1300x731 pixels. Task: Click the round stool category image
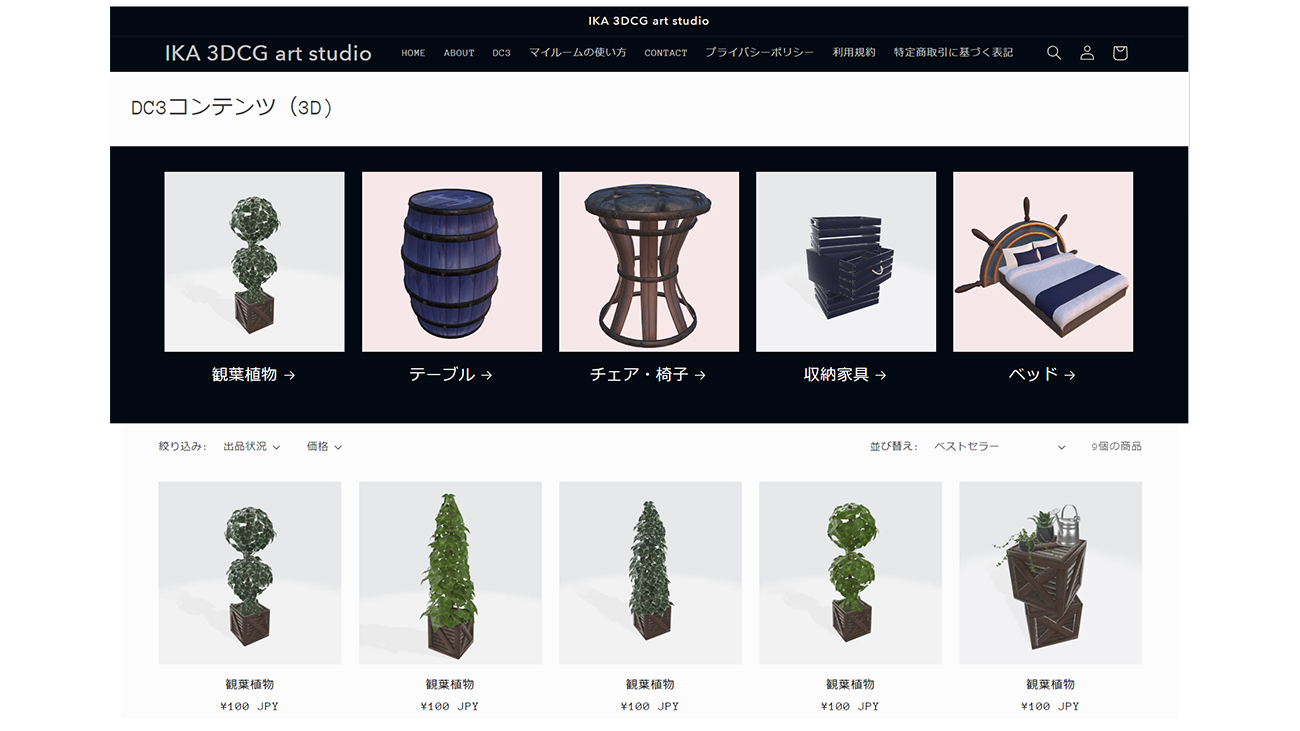[649, 262]
